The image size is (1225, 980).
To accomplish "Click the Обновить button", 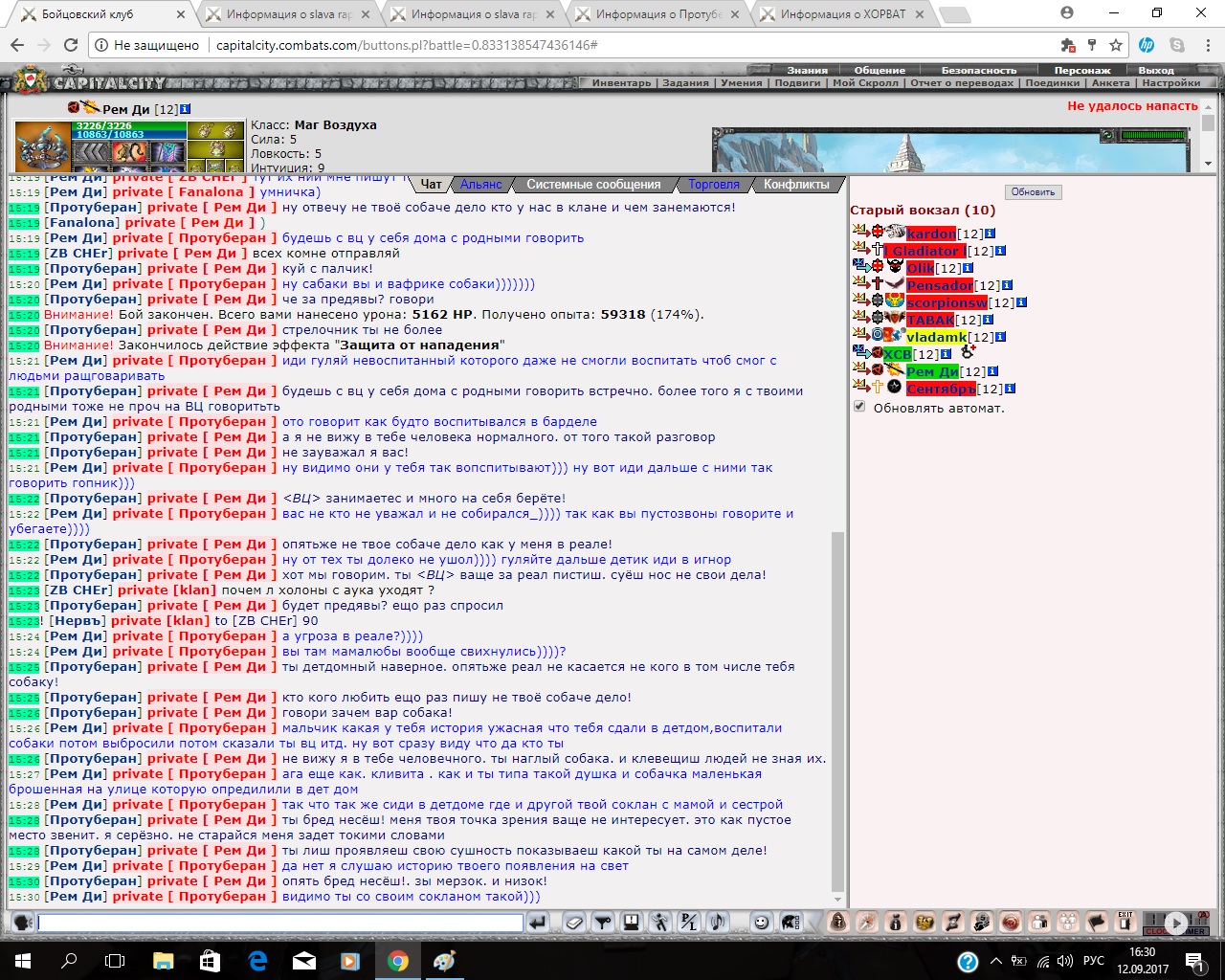I will coord(1033,191).
